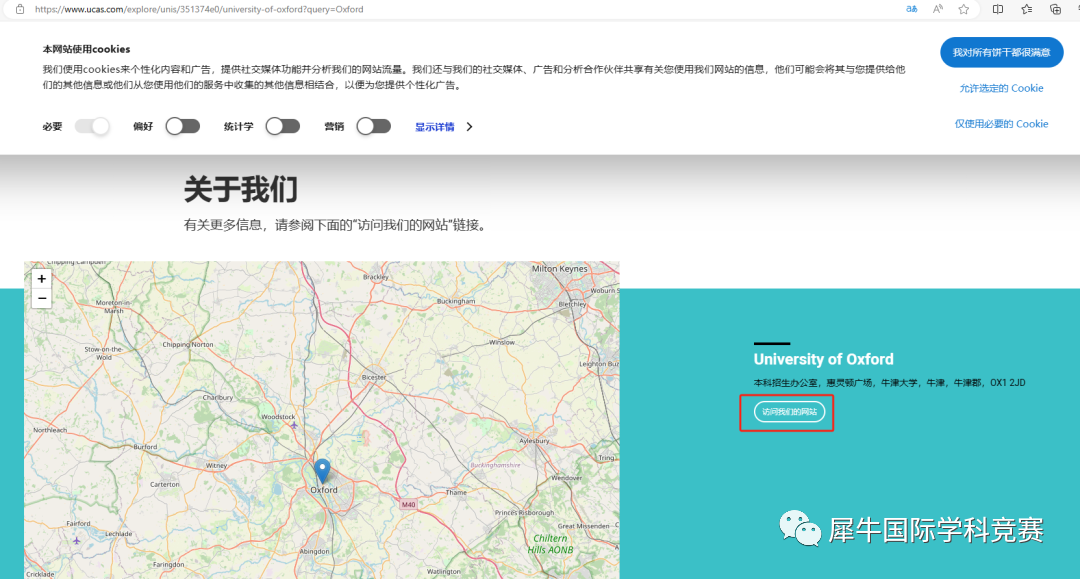The image size is (1080, 579).
Task: Click the 访问我们的网站 button
Action: [x=789, y=412]
